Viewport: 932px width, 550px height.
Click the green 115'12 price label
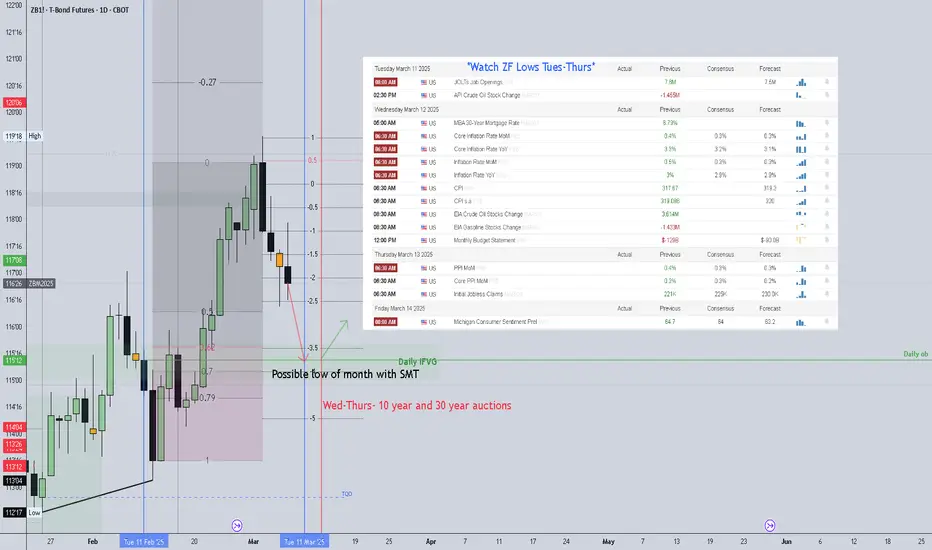14,360
